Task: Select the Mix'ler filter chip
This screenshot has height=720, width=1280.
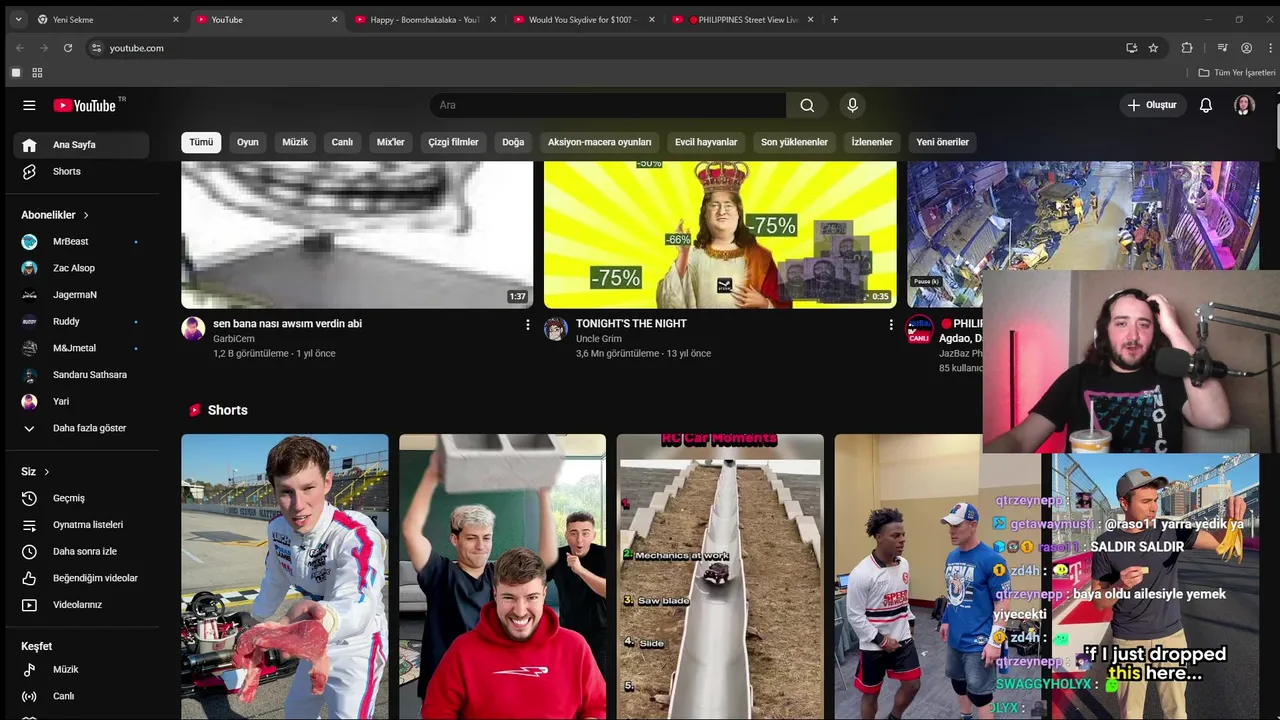Action: pos(390,142)
